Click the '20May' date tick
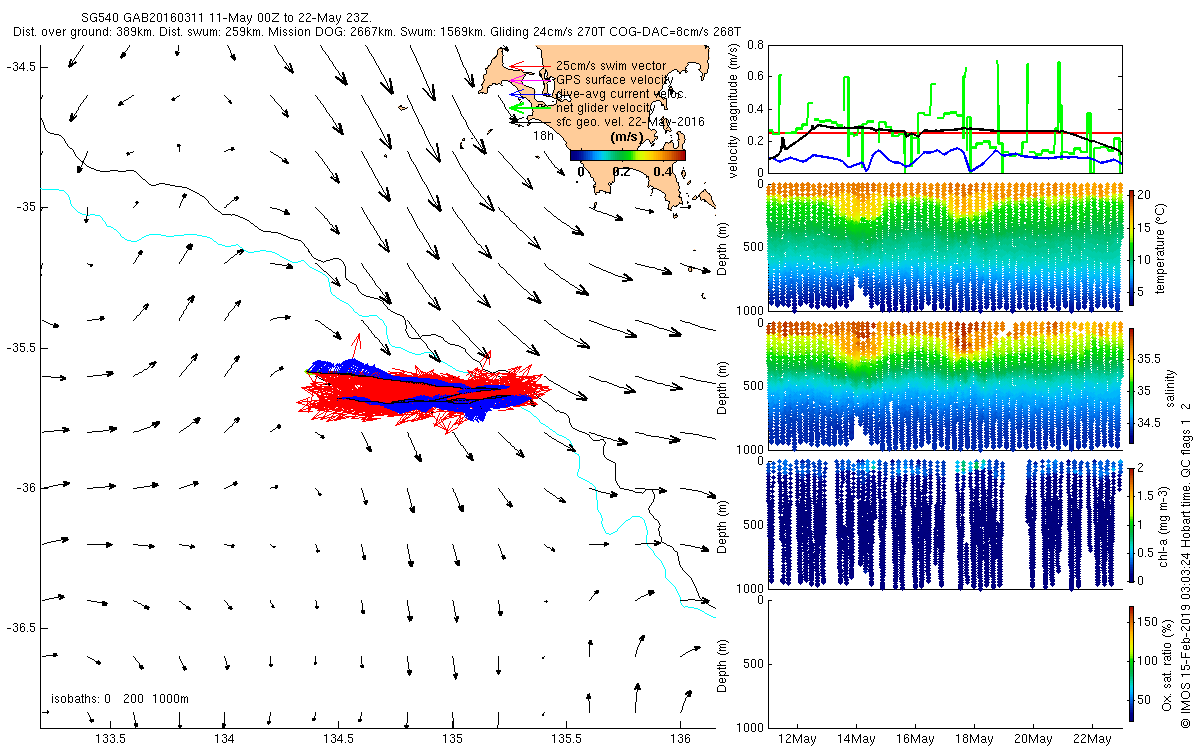This screenshot has height=750, width=1200. (x=1034, y=739)
